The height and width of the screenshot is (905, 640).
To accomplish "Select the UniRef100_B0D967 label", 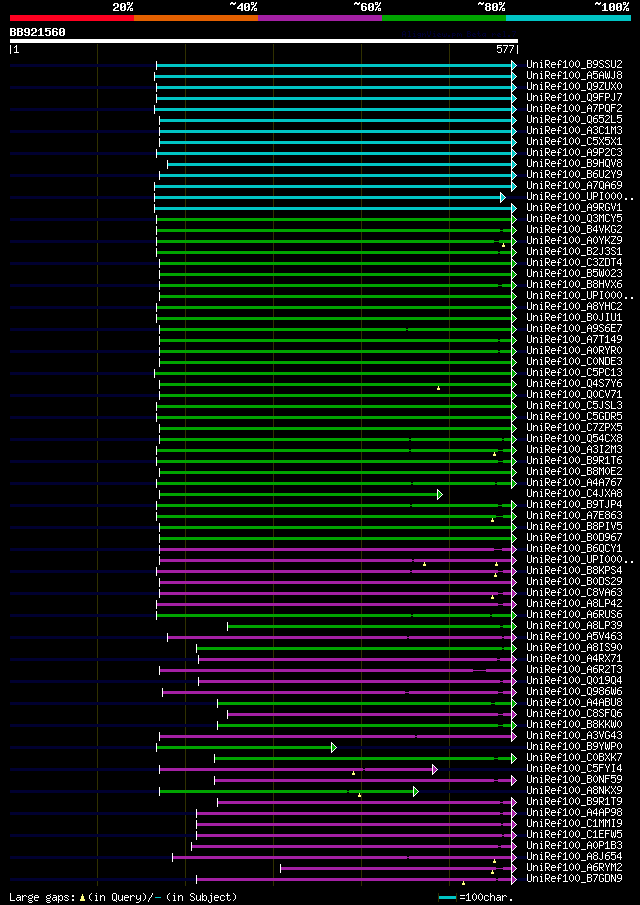I will coord(574,537).
